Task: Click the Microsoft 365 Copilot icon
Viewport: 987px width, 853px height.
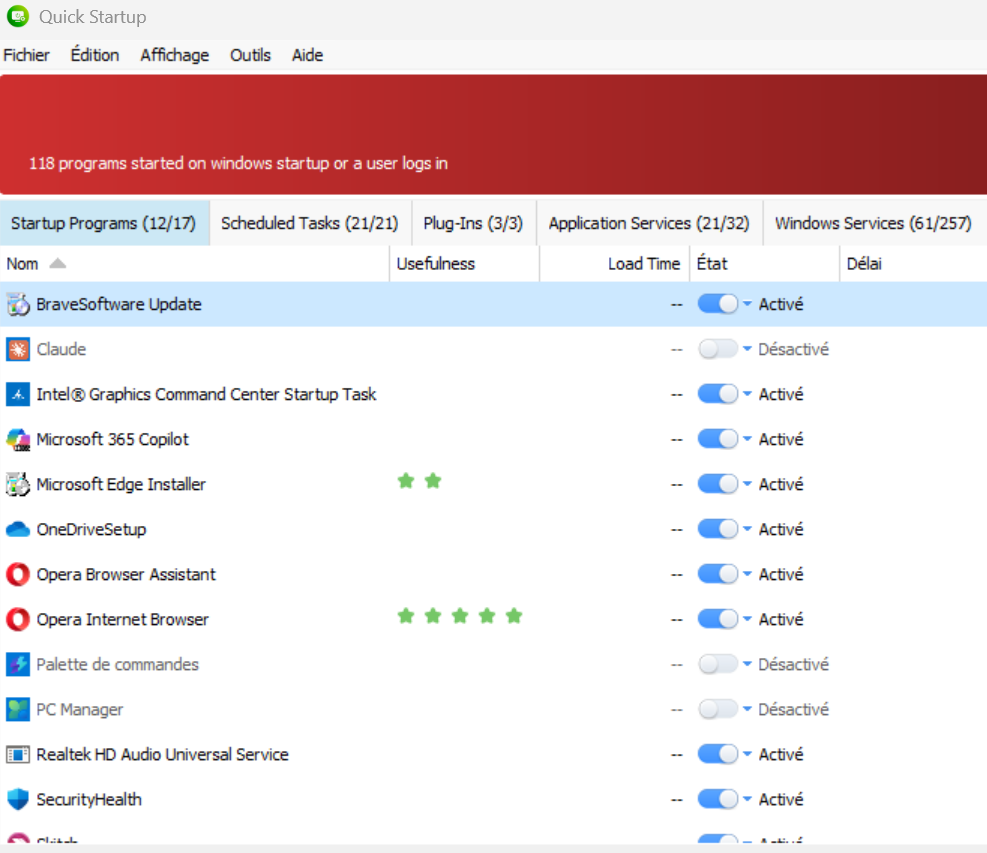Action: click(x=18, y=439)
